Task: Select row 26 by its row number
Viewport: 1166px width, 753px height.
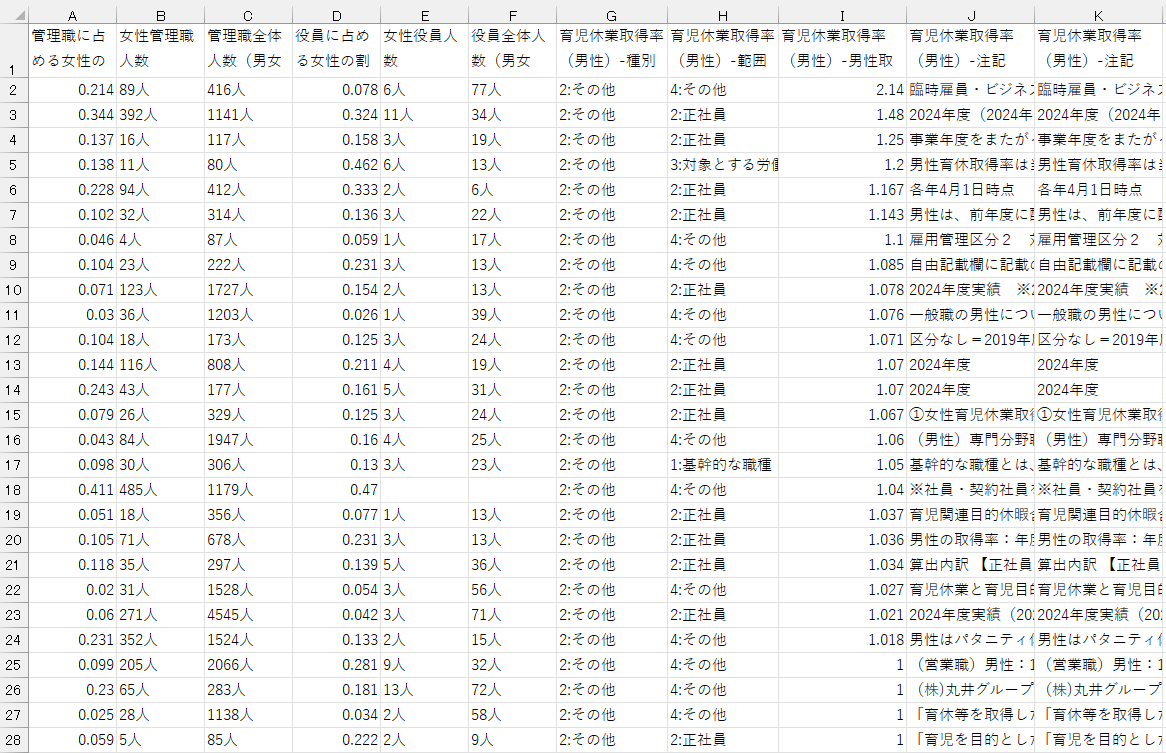Action: 13,690
